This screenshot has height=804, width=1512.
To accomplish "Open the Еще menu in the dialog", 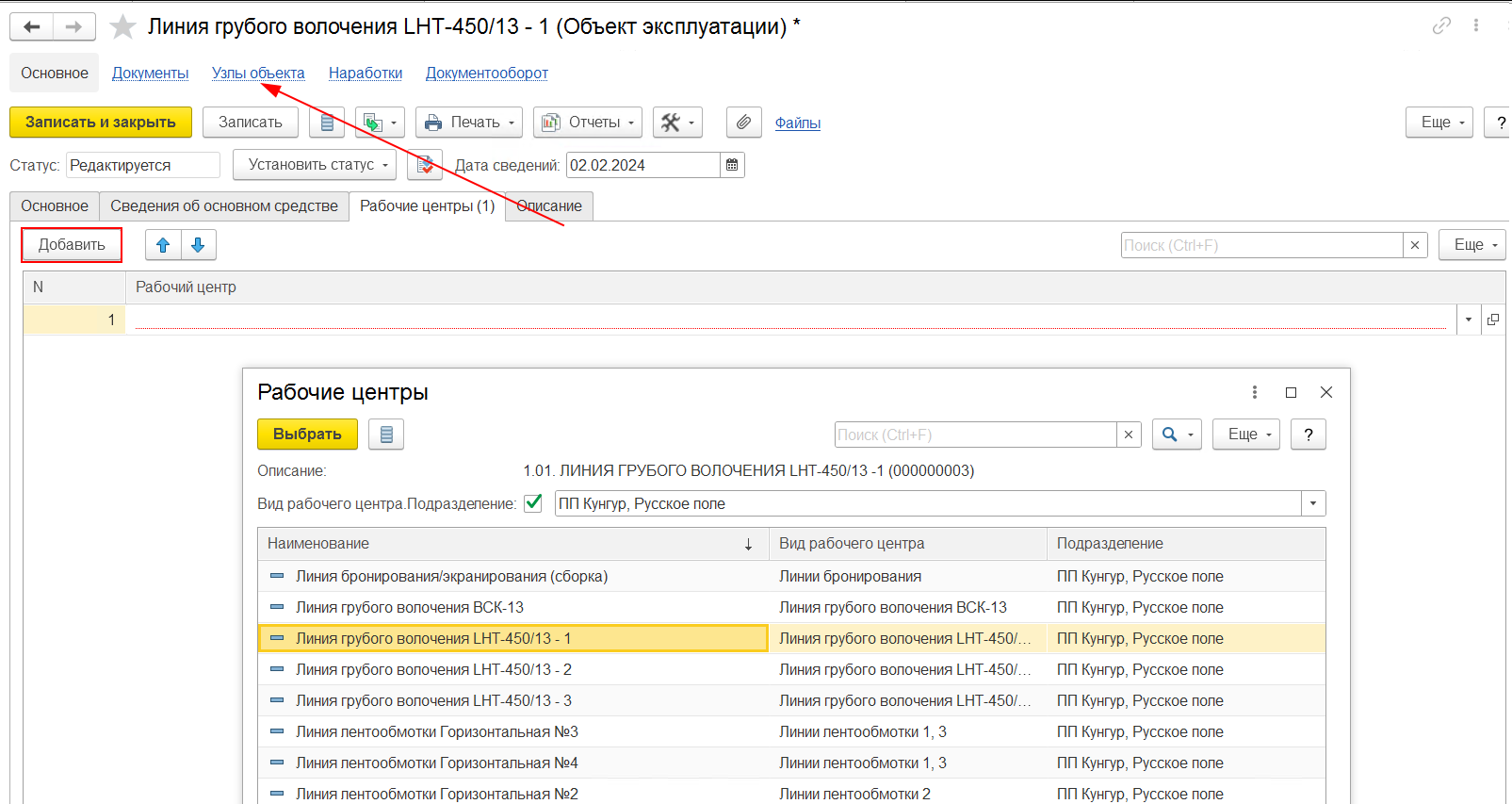I will pos(1246,435).
